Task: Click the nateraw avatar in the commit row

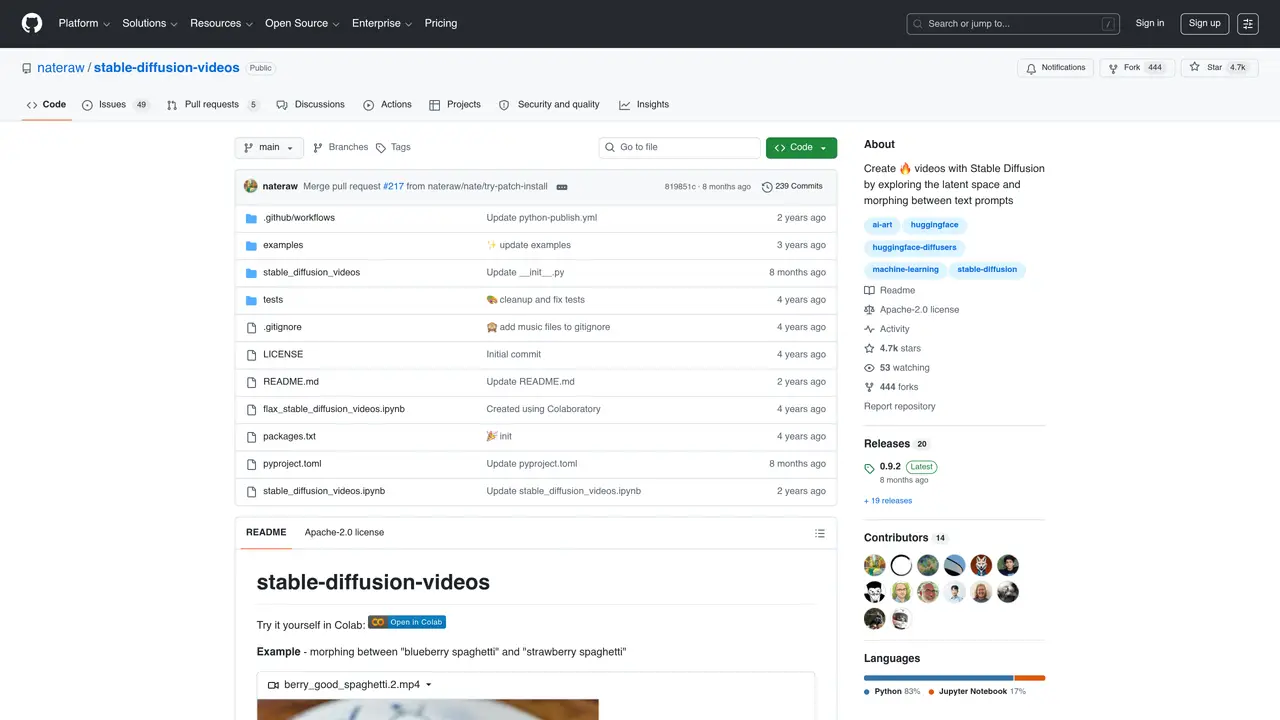Action: click(251, 186)
